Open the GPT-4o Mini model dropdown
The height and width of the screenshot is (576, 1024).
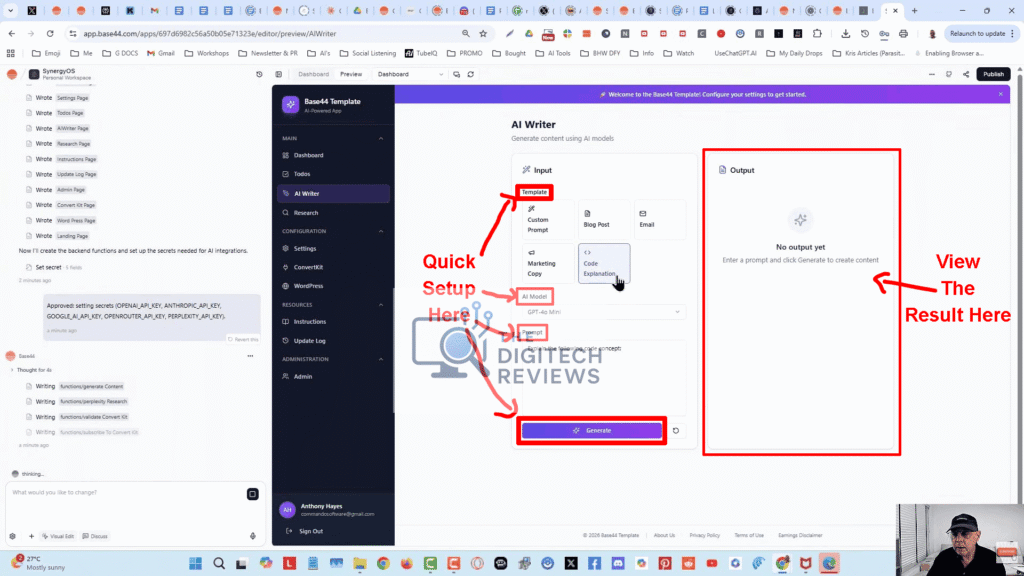[603, 311]
